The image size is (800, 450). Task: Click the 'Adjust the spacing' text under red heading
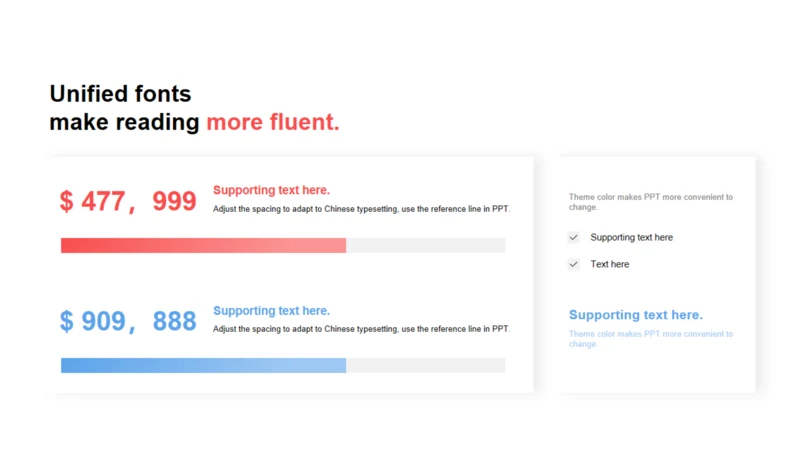pyautogui.click(x=361, y=209)
